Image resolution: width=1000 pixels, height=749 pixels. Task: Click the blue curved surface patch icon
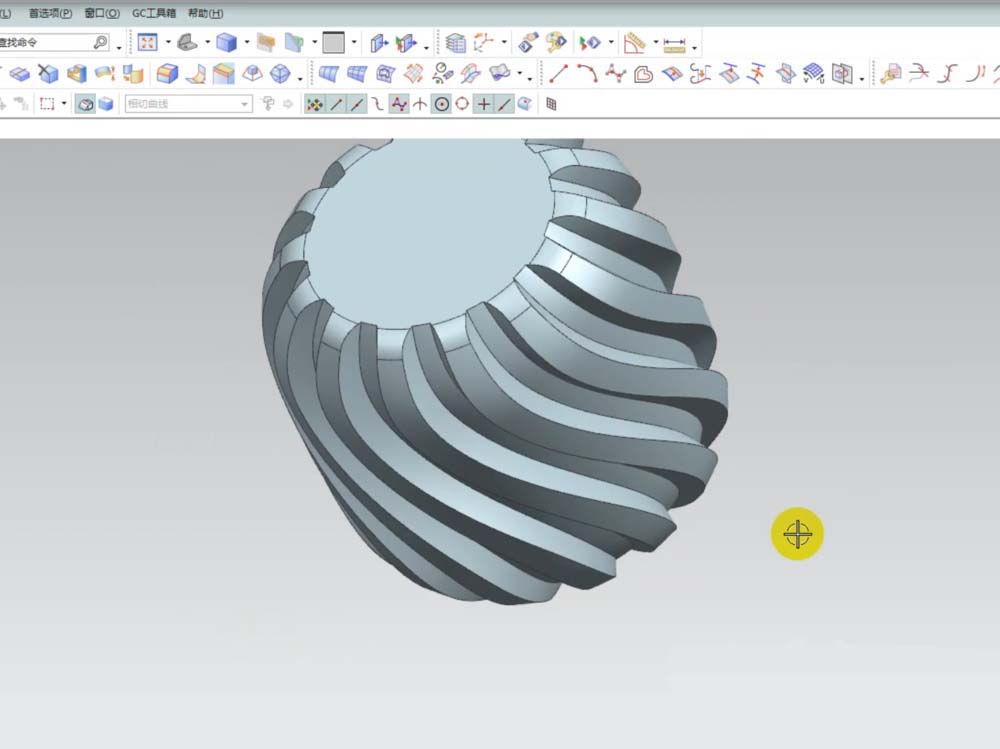(x=328, y=74)
